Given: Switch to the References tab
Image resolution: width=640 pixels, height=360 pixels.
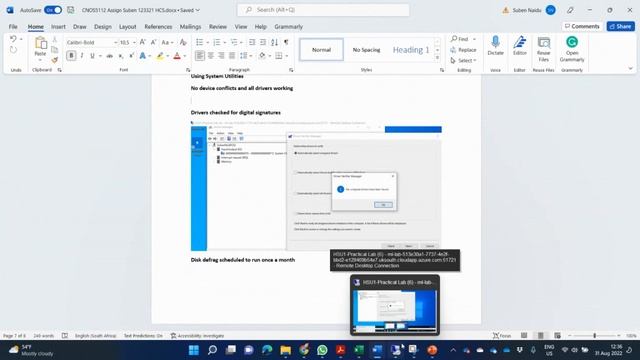Looking at the screenshot, I should pyautogui.click(x=158, y=27).
